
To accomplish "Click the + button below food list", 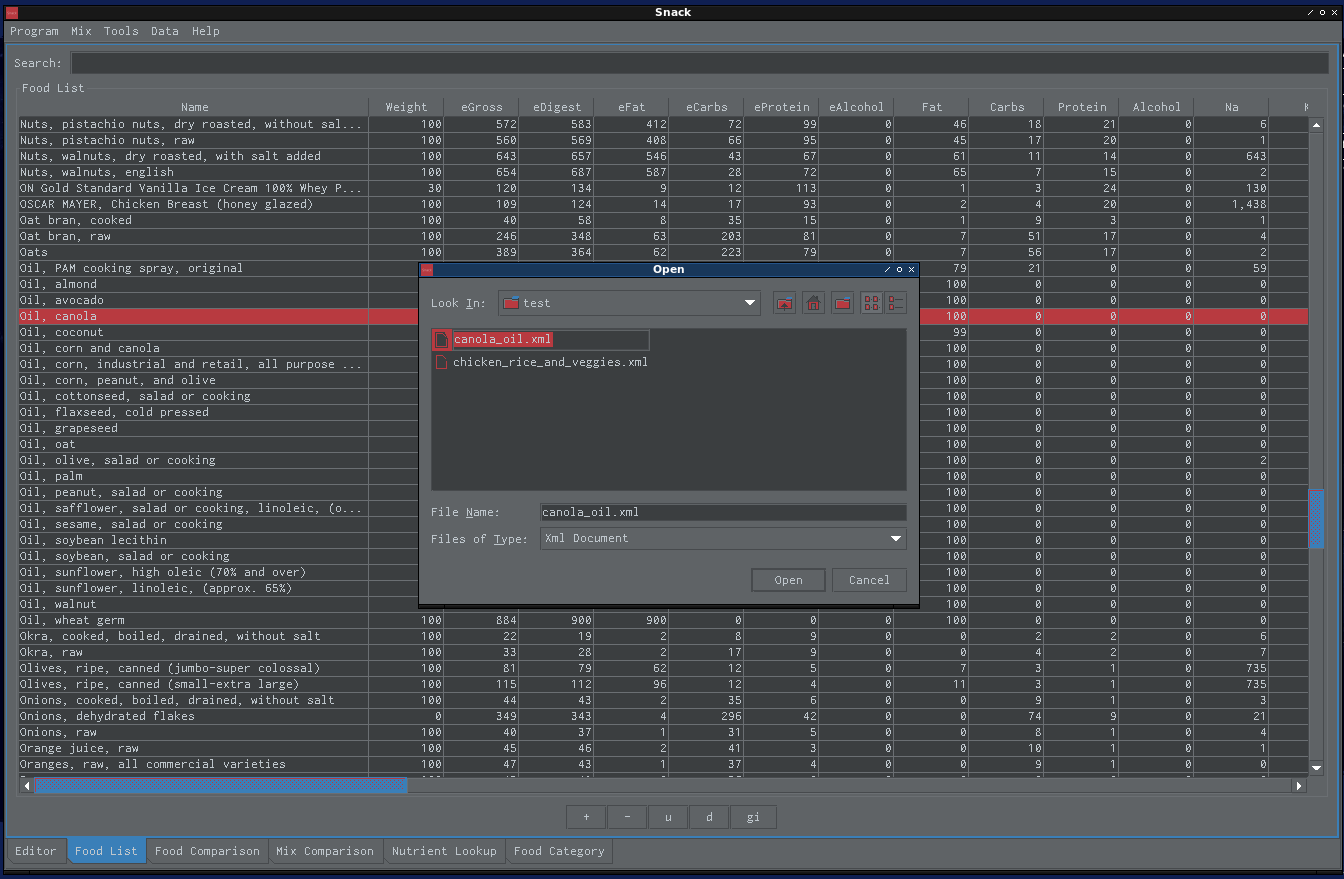I will pos(586,817).
